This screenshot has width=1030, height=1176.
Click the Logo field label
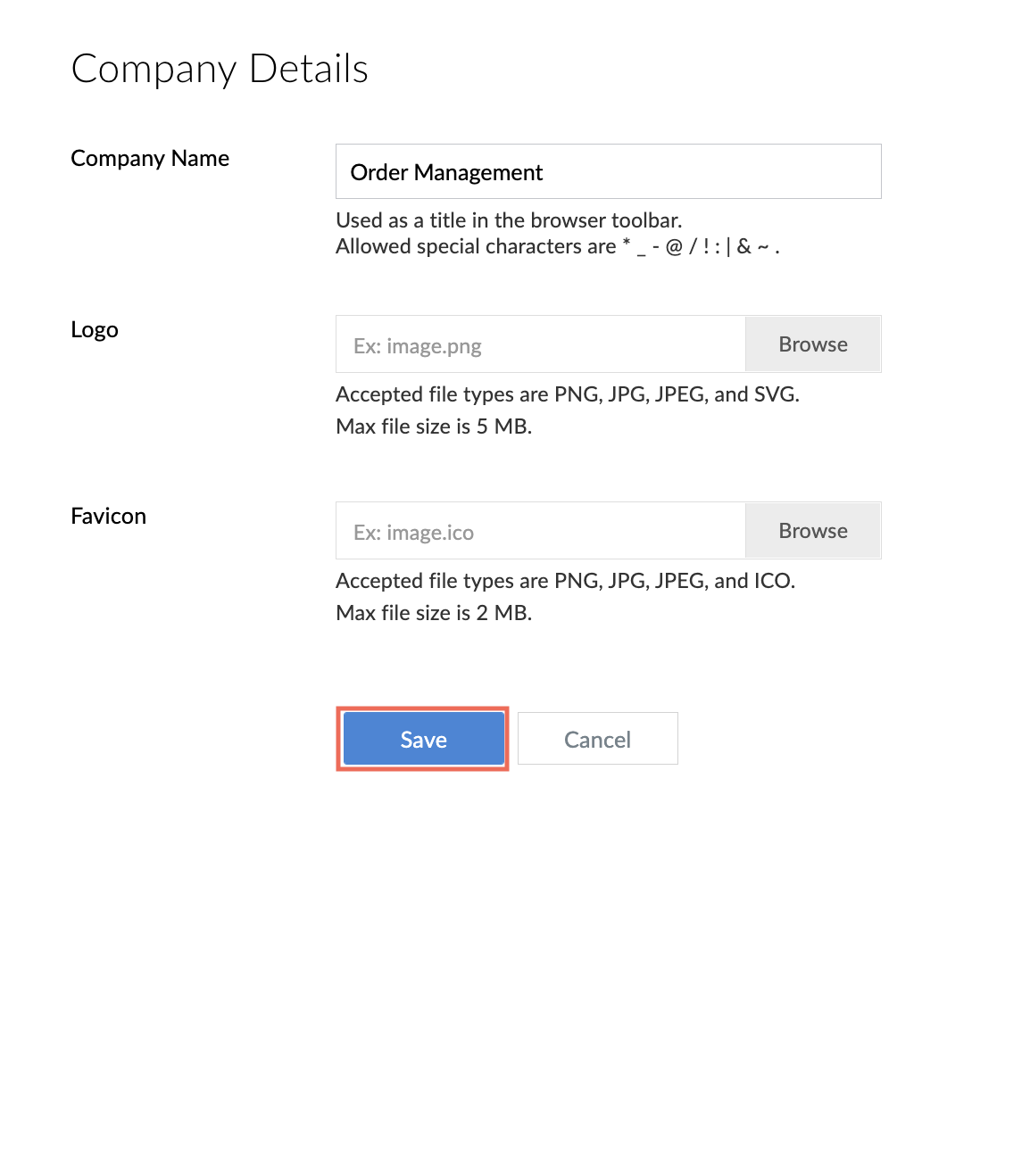(x=95, y=330)
